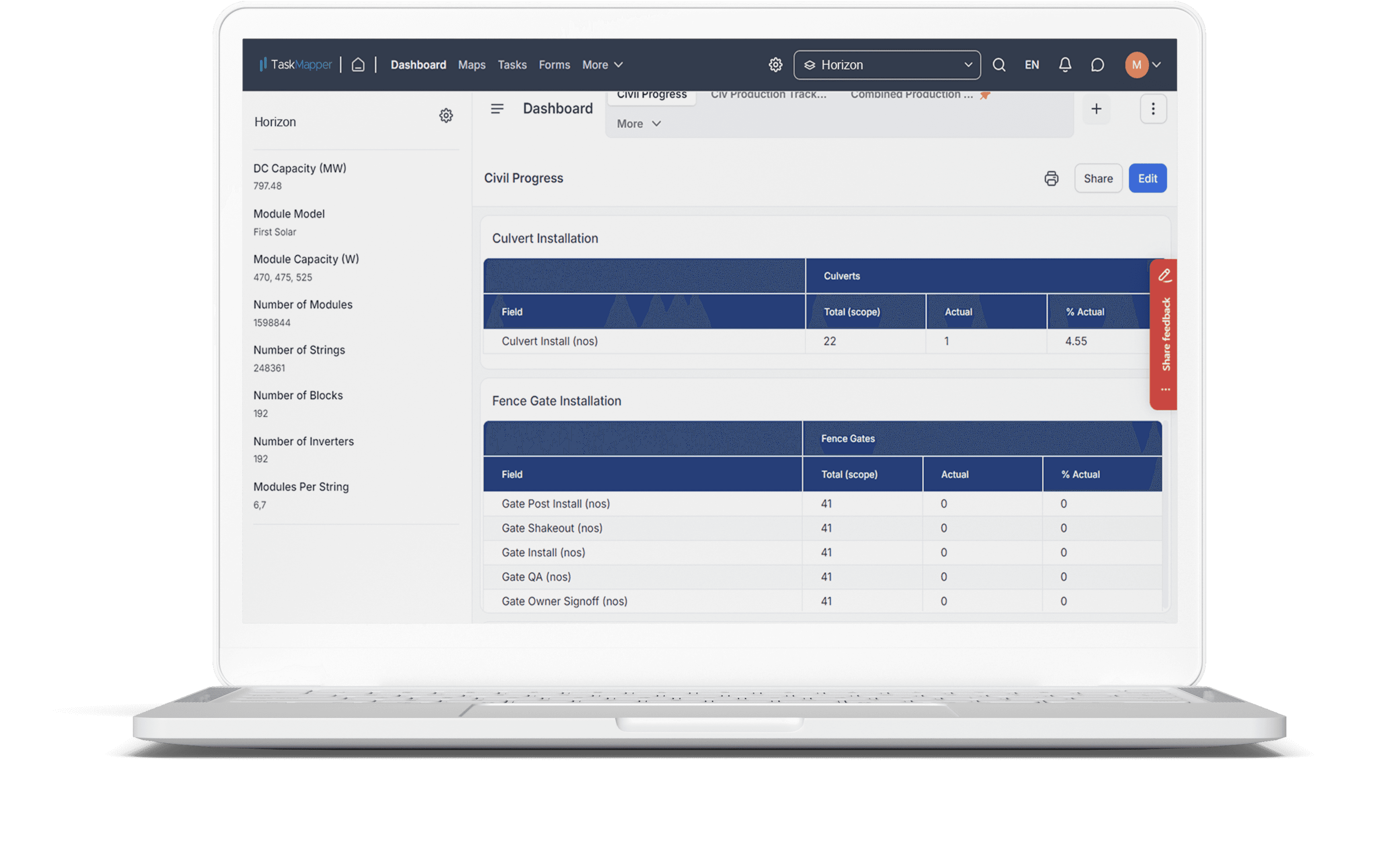Viewport: 1400px width, 853px height.
Task: Go to the Maps menu item
Action: pyautogui.click(x=471, y=65)
